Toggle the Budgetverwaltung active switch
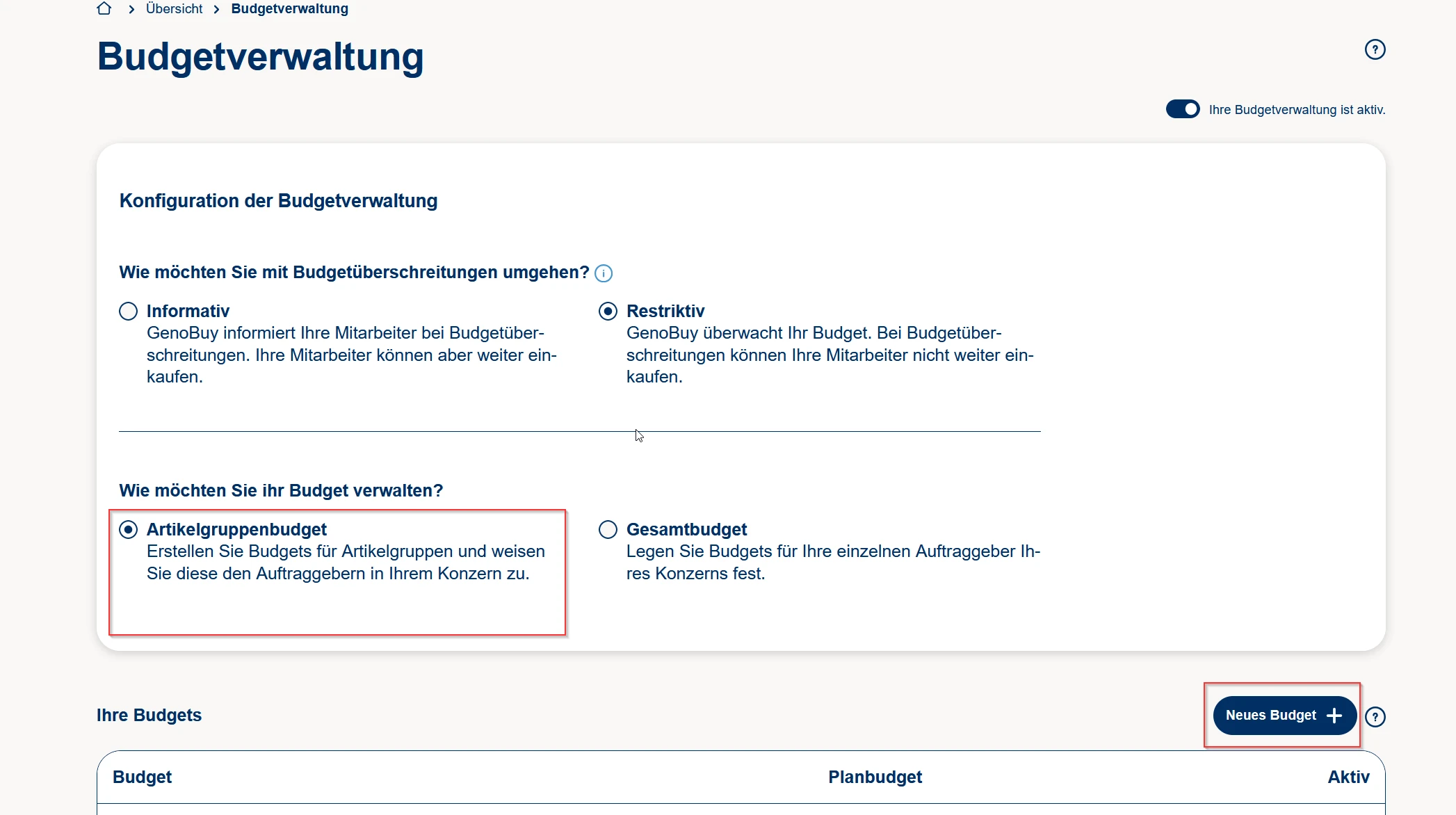Viewport: 1456px width, 815px height. (x=1182, y=109)
